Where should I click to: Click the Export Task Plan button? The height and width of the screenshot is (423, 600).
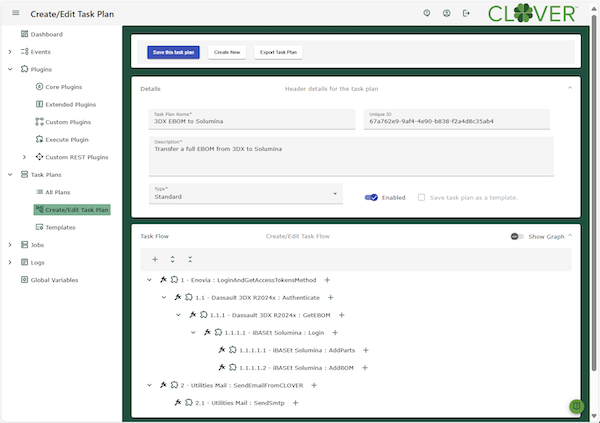click(x=278, y=52)
